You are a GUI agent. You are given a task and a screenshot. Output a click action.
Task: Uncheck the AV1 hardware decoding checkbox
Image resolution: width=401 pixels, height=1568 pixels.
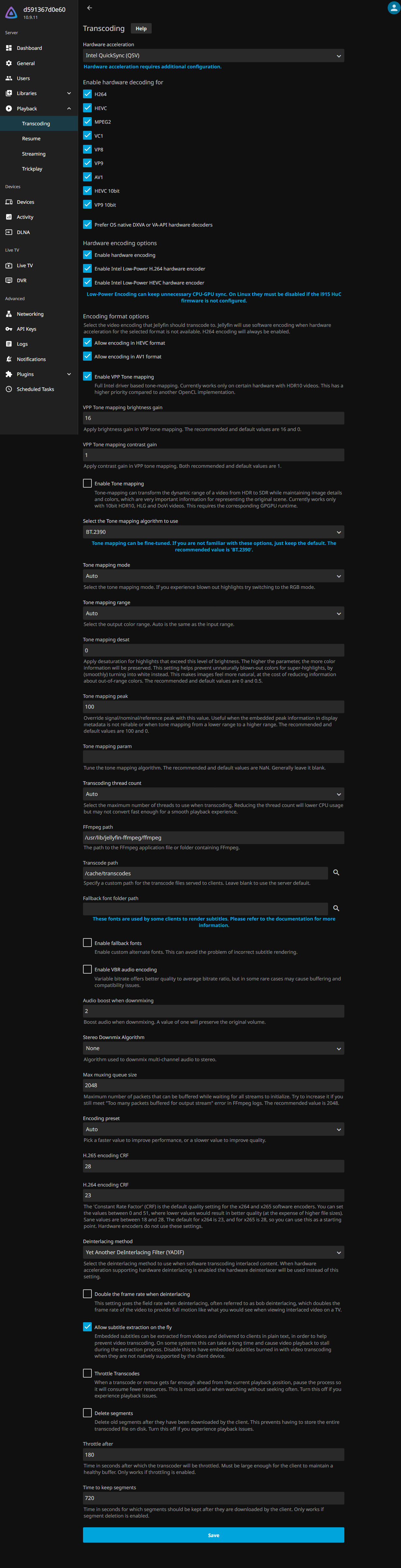click(x=88, y=177)
